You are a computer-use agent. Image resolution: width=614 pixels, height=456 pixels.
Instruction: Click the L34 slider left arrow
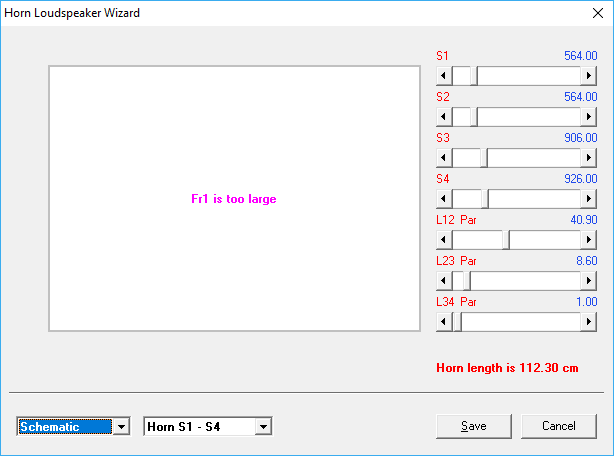(x=444, y=322)
